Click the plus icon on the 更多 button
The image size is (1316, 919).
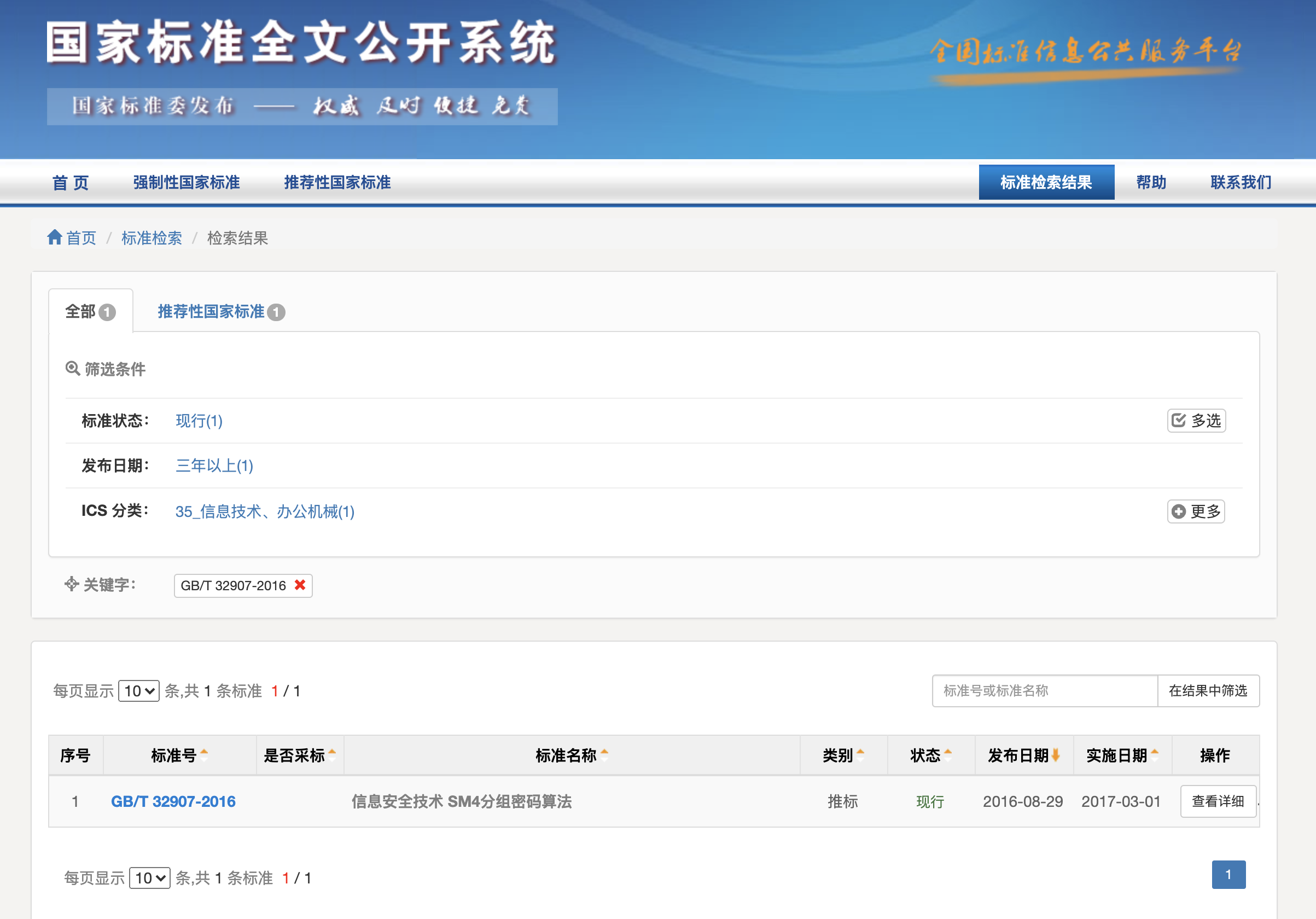coord(1179,511)
